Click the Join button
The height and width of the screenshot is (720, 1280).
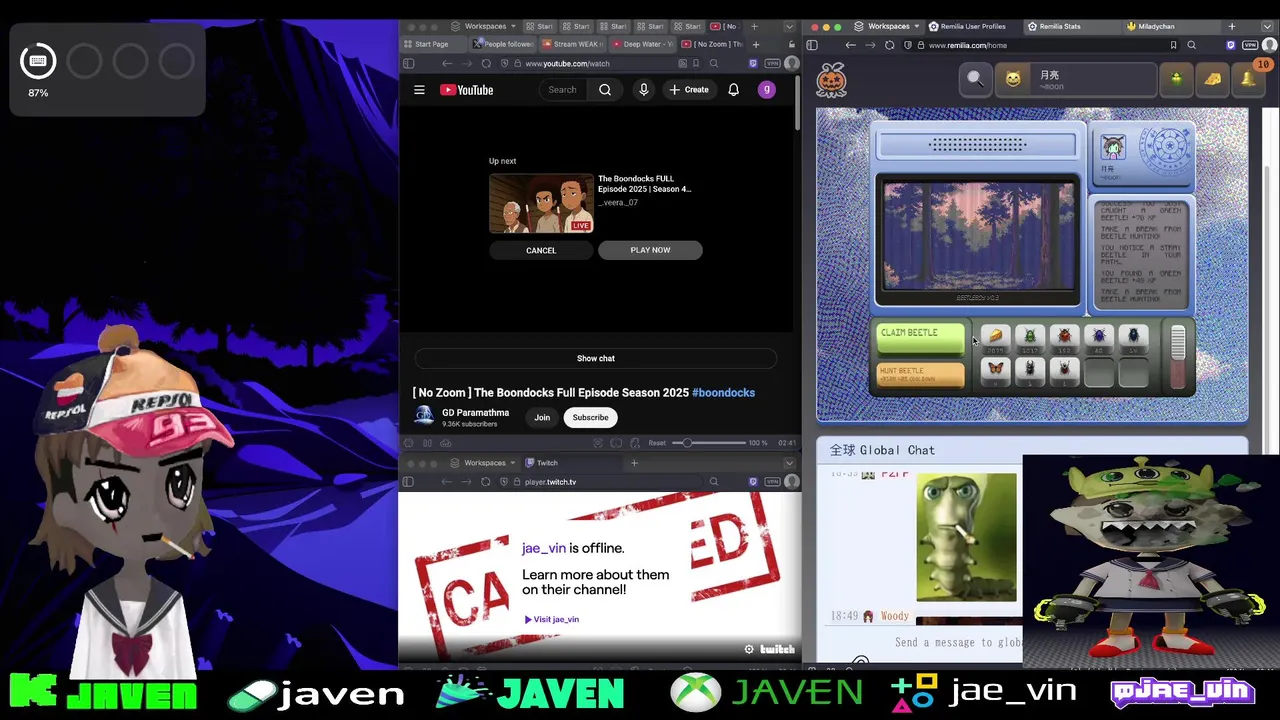pyautogui.click(x=542, y=417)
